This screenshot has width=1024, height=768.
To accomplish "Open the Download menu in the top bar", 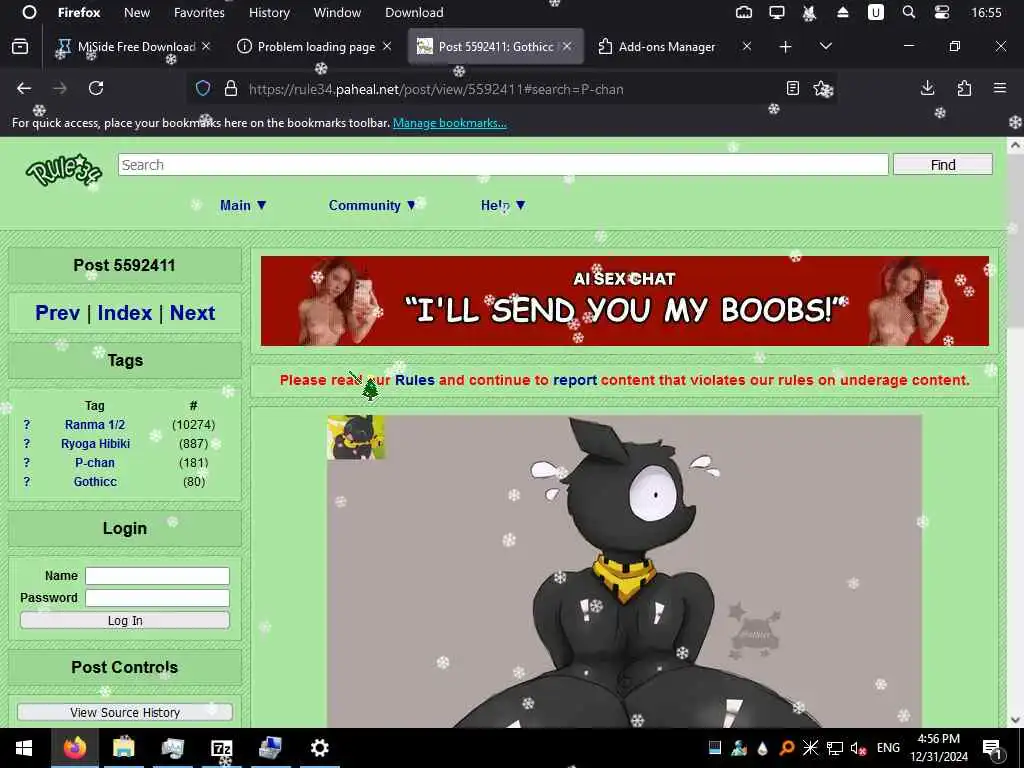I will tap(414, 12).
